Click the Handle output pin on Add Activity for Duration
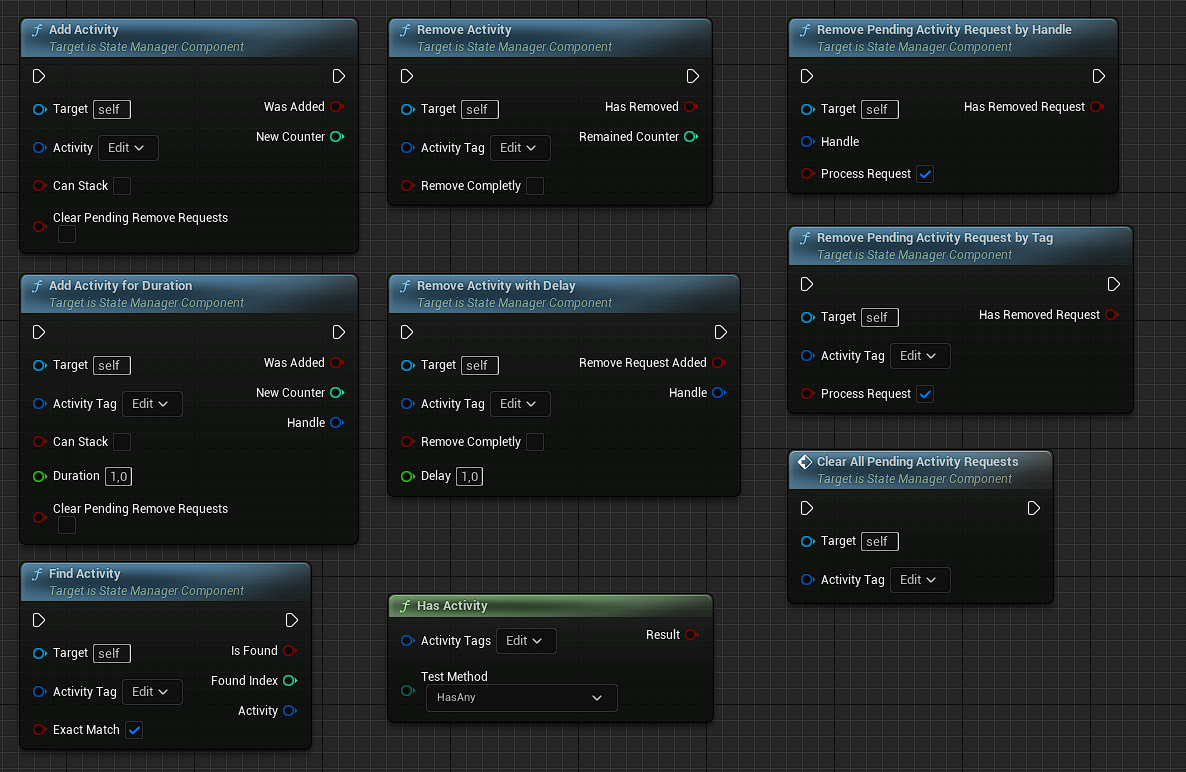Screen dimensions: 1186x772 (337, 423)
